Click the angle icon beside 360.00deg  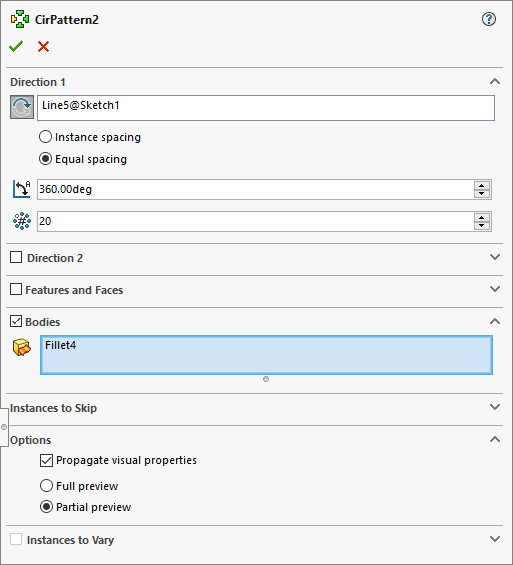pos(22,189)
